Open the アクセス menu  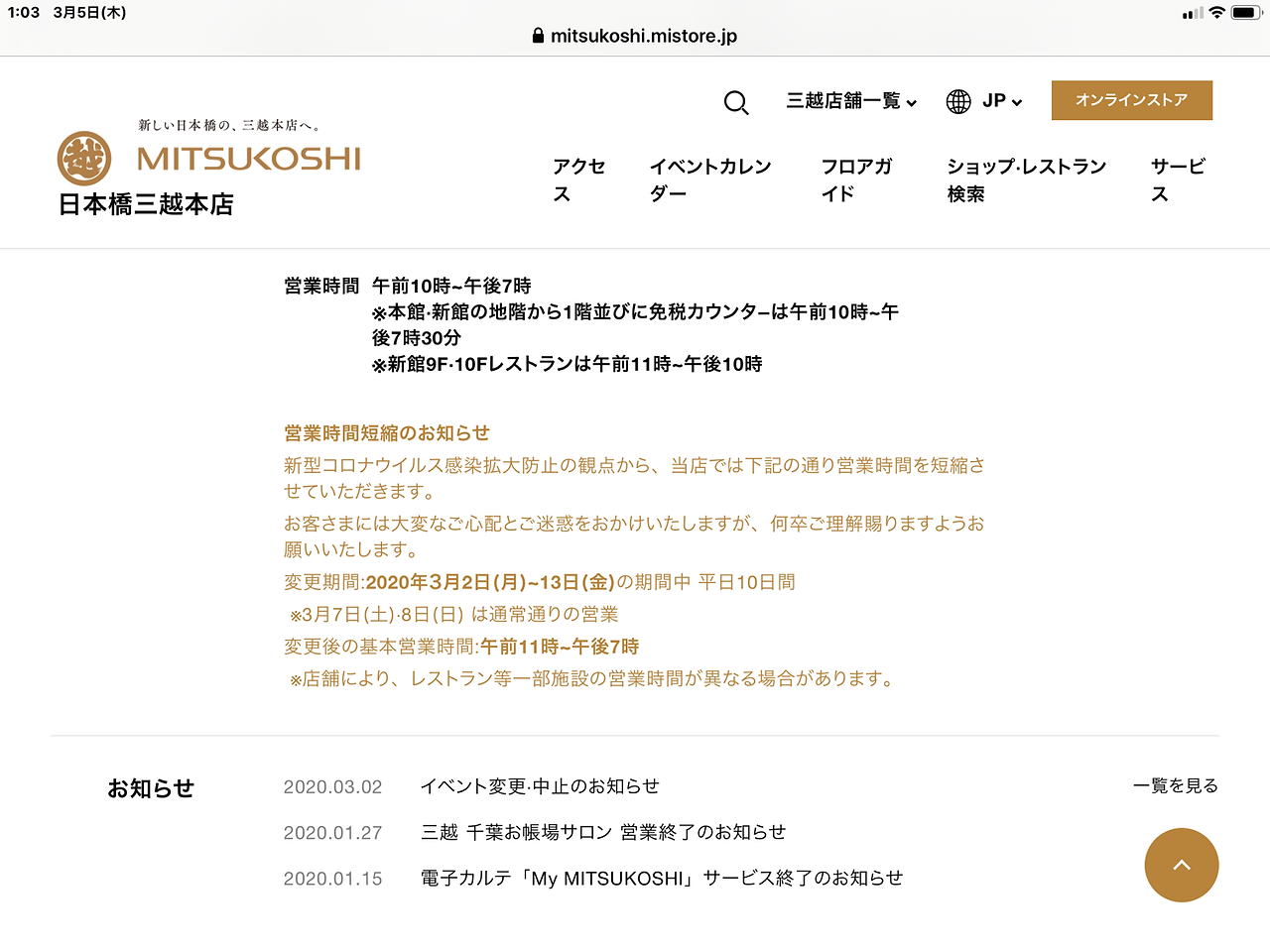579,179
